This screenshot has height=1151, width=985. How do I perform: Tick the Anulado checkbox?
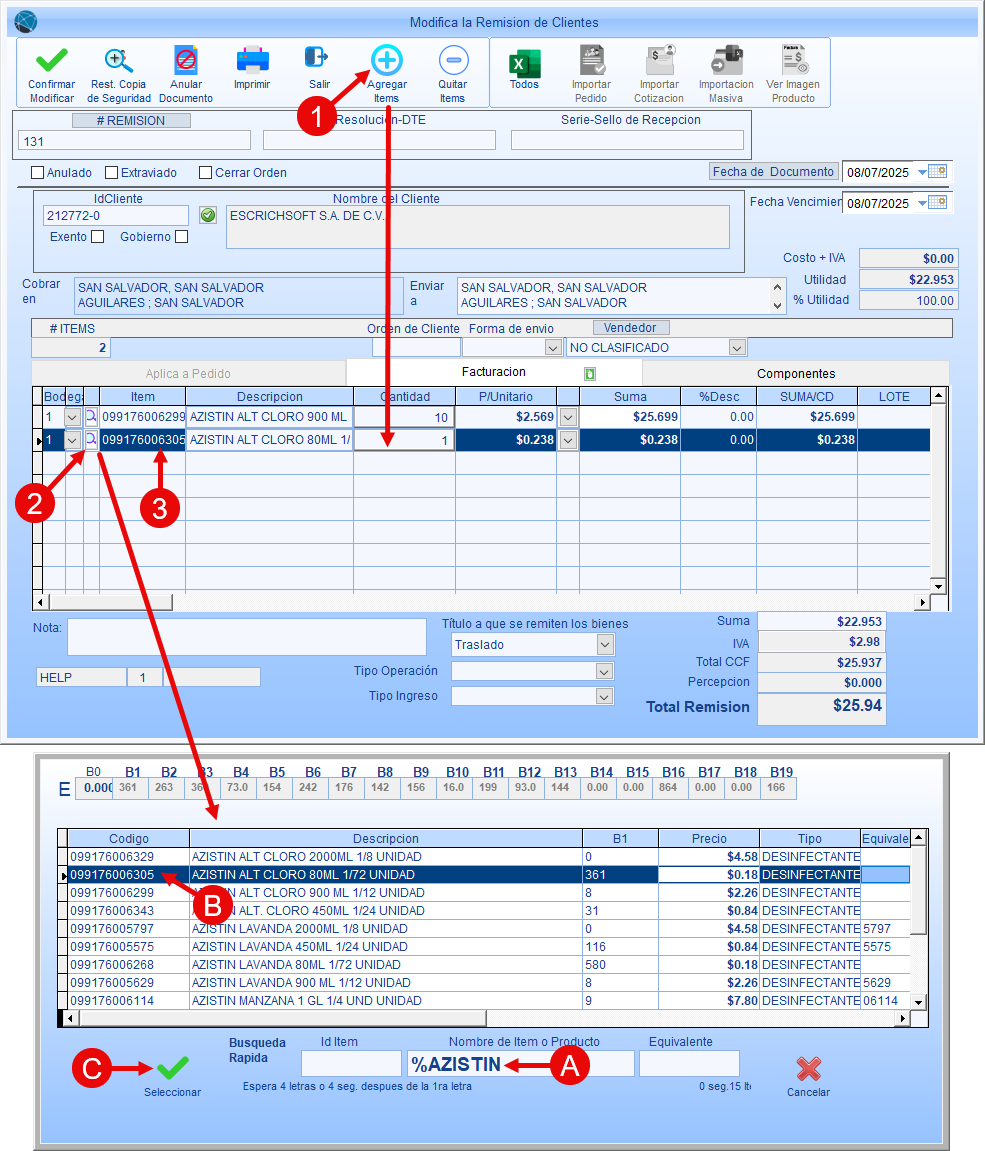point(37,173)
